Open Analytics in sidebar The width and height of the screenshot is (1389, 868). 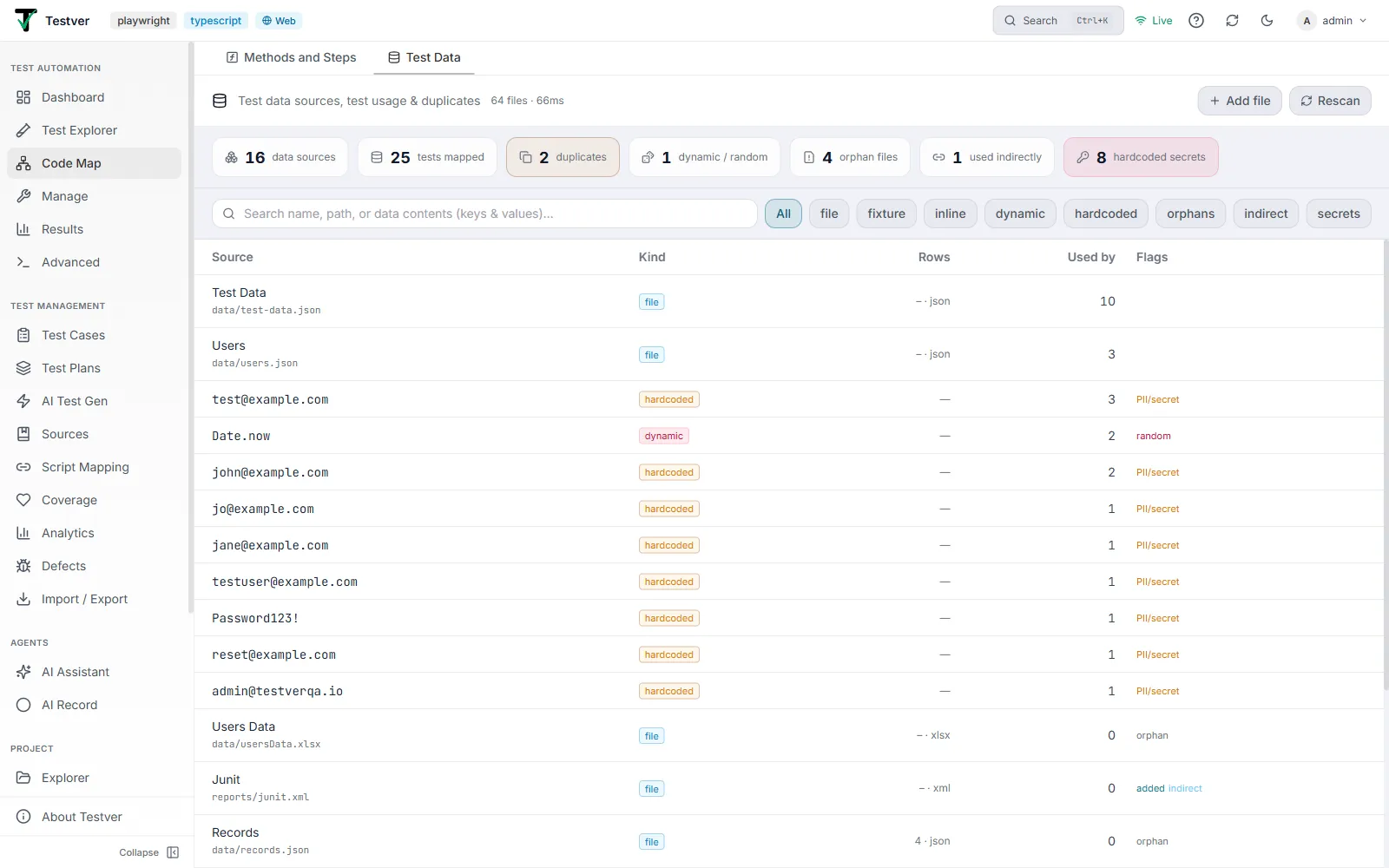94,533
